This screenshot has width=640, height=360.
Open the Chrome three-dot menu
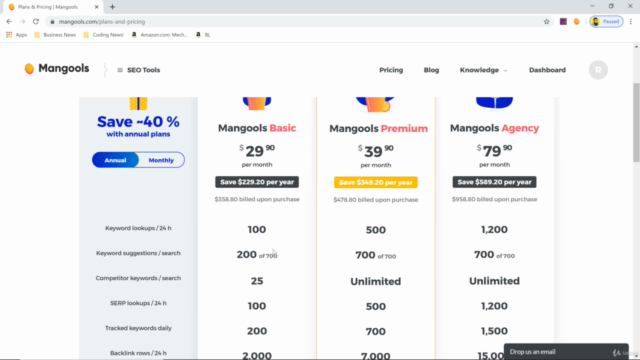point(631,22)
